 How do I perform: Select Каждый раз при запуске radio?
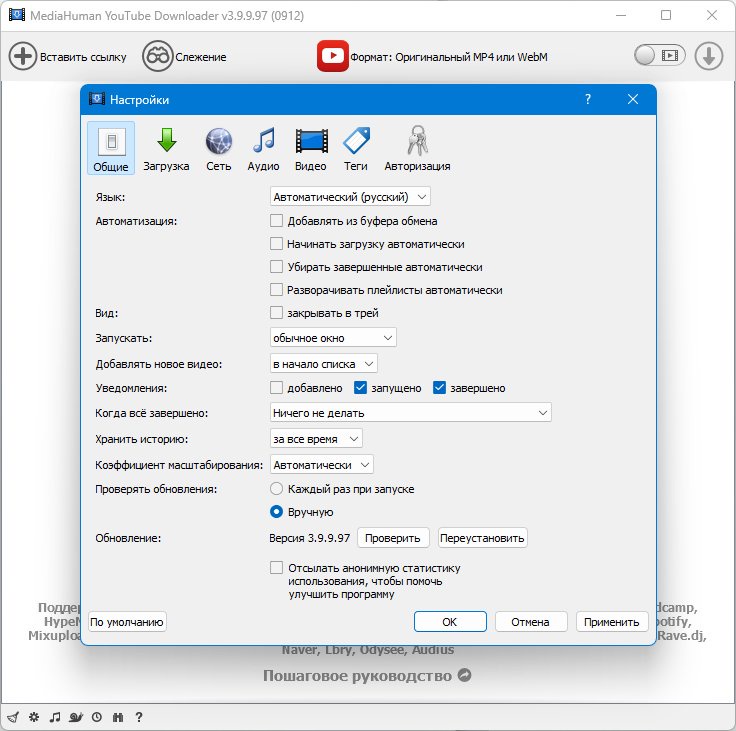[x=276, y=489]
